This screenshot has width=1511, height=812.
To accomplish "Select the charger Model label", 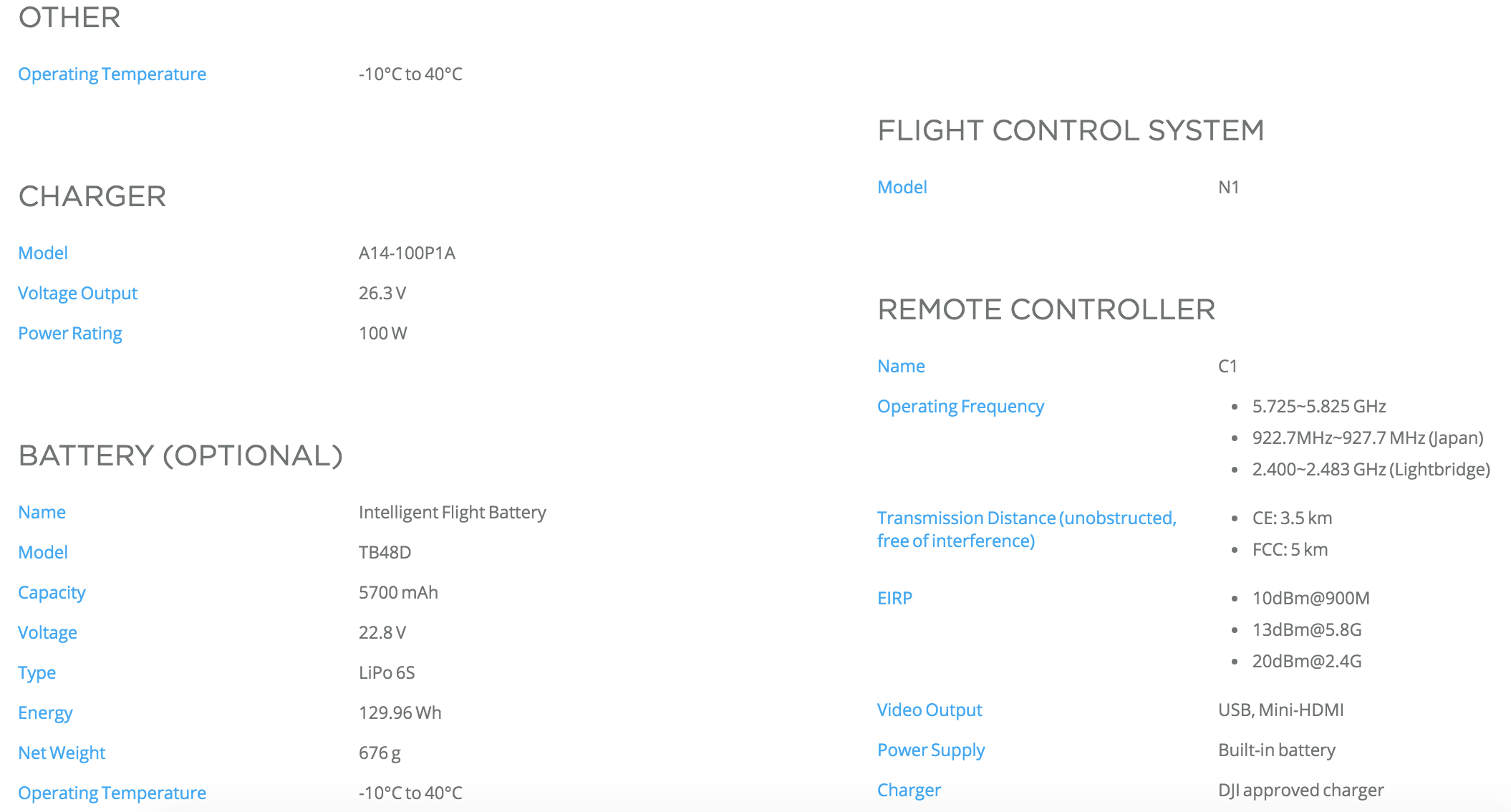I will coord(43,253).
